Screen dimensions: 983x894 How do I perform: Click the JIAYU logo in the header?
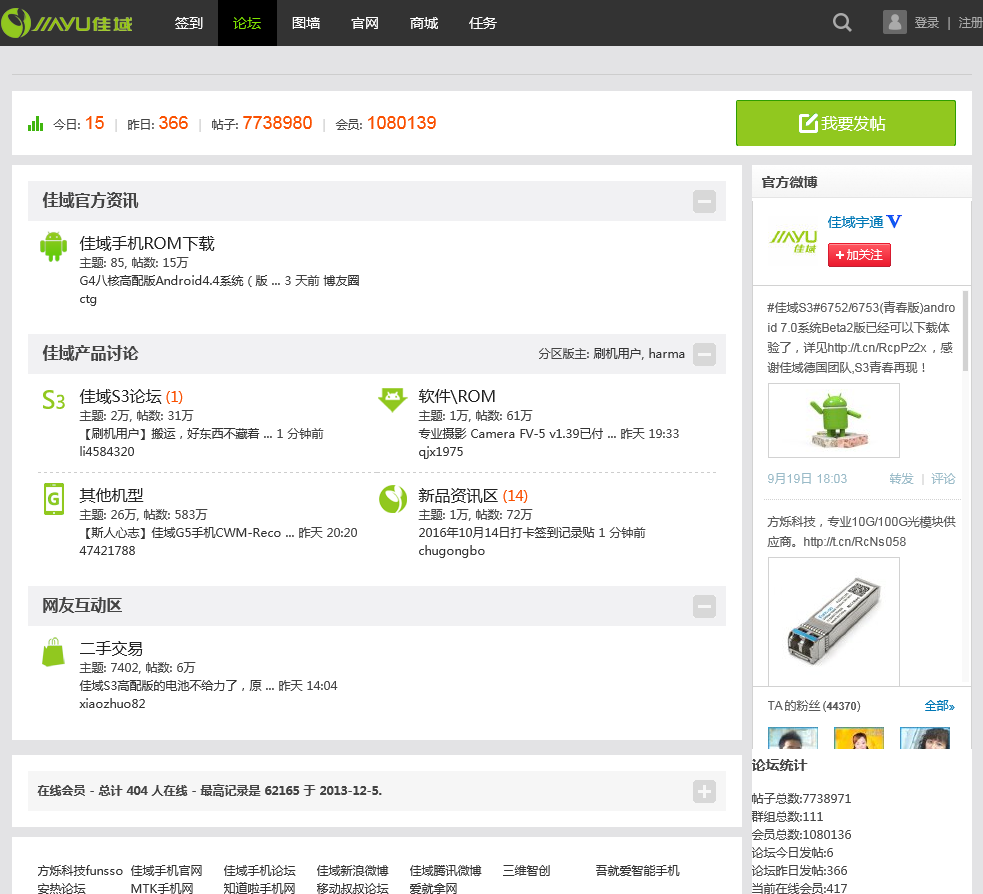(66, 23)
